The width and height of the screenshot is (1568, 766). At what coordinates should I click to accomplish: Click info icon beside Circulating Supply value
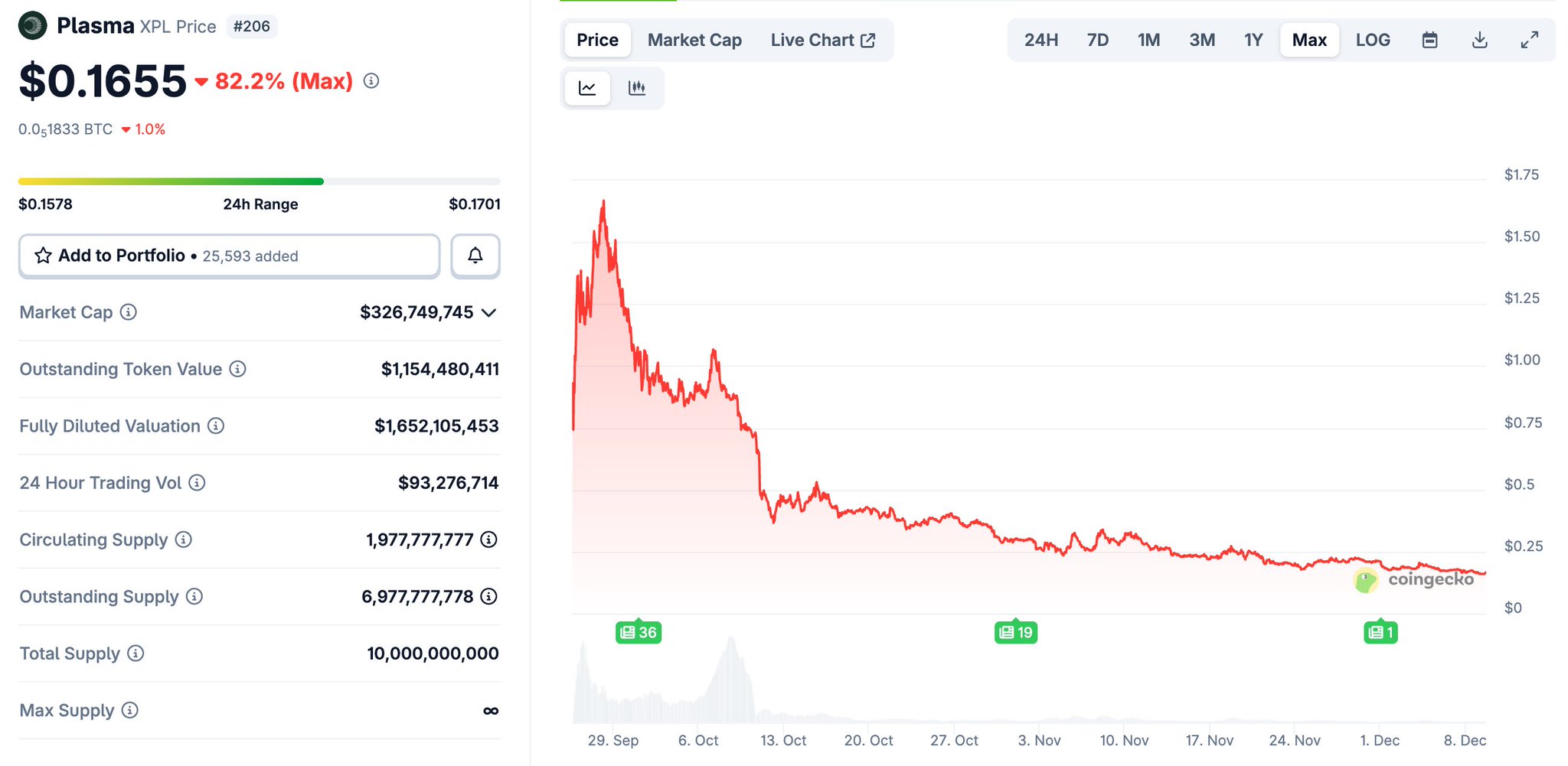click(x=488, y=539)
